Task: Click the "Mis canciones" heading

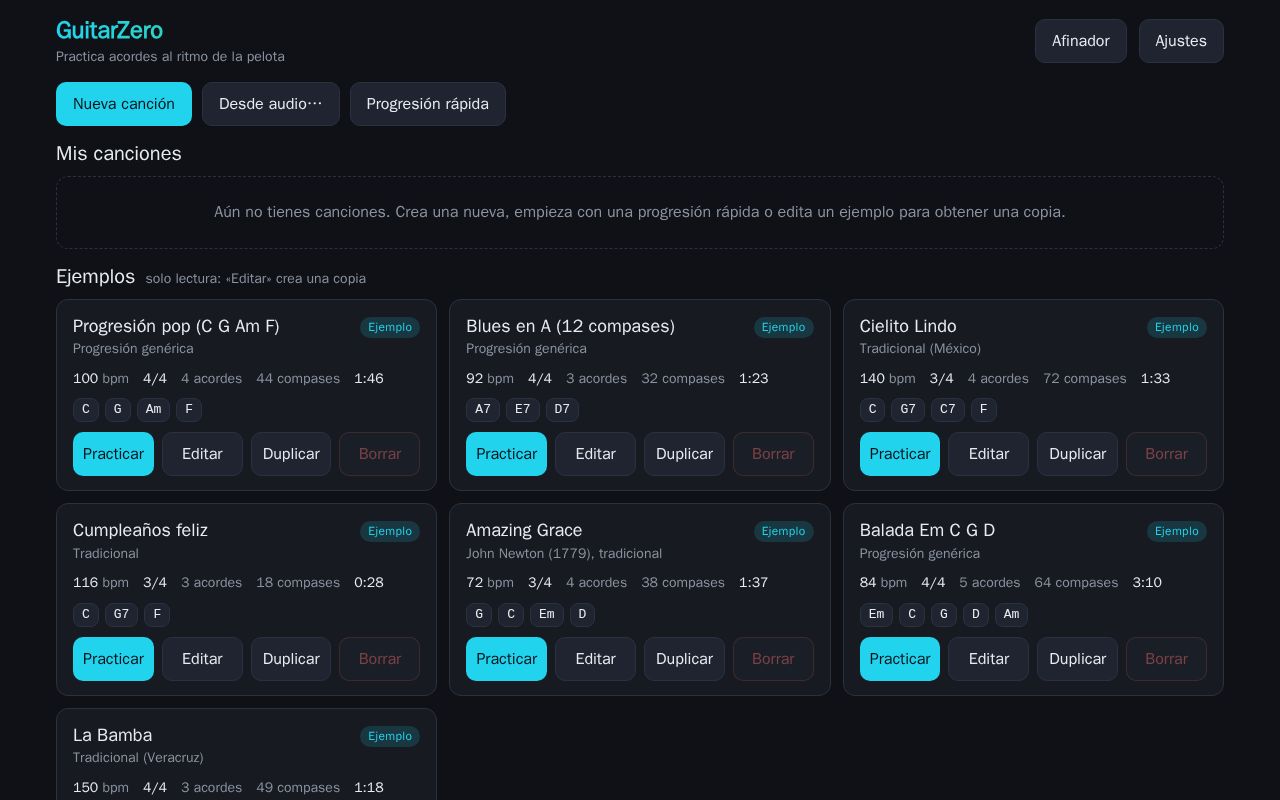Action: click(119, 153)
